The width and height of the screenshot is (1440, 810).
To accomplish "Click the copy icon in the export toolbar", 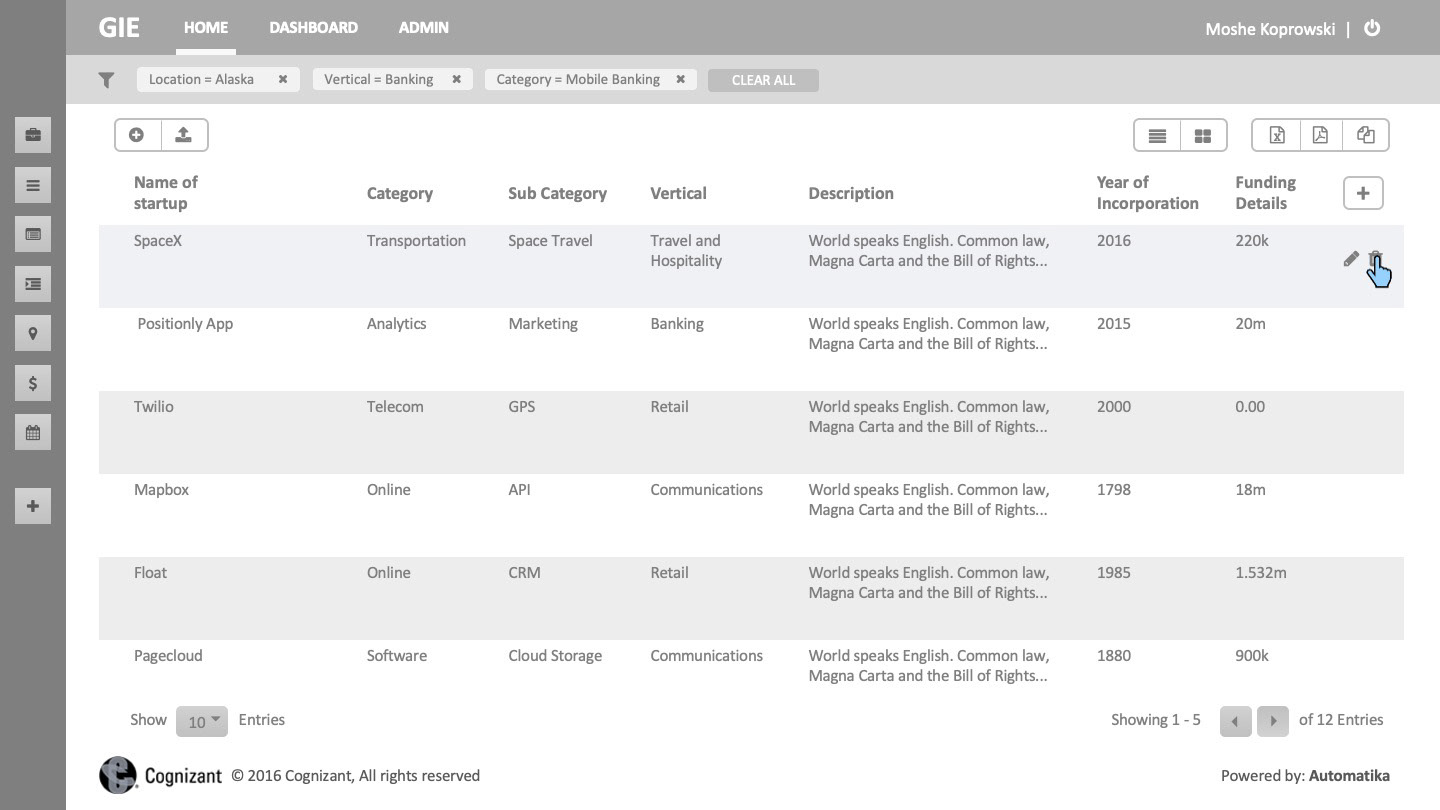I will coord(1365,135).
